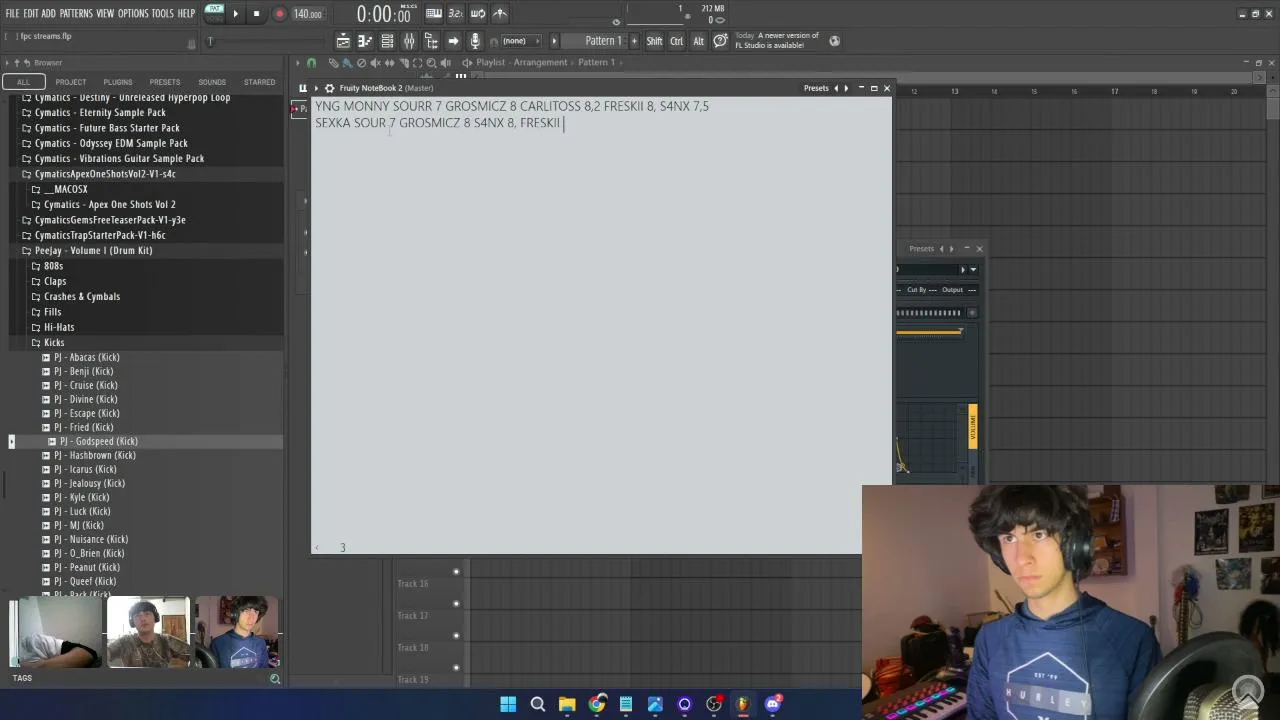This screenshot has height=720, width=1280.
Task: Toggle the PAT/SONG mode switch
Action: click(x=214, y=13)
